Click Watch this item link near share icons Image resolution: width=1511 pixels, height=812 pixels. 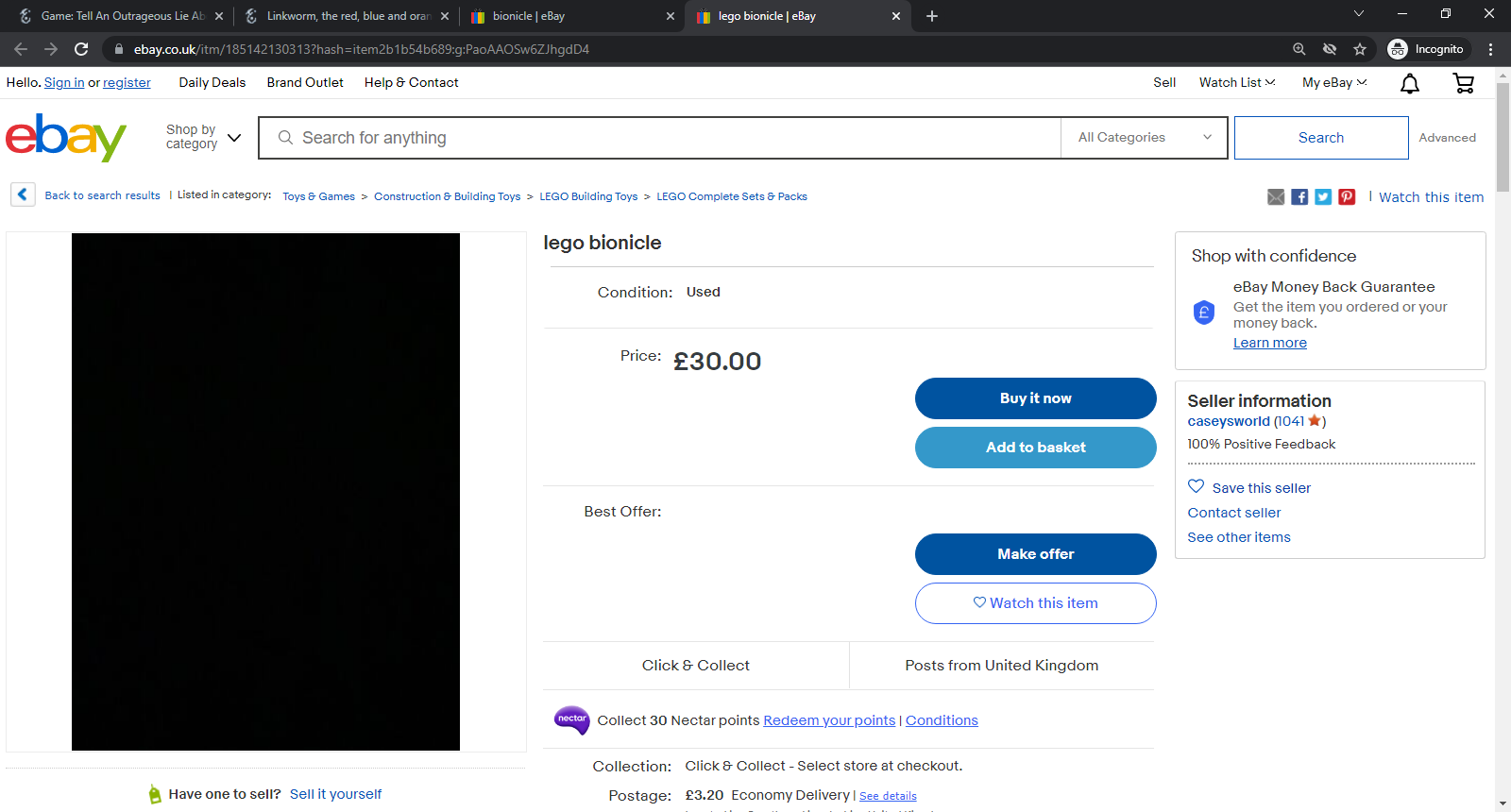coord(1431,197)
